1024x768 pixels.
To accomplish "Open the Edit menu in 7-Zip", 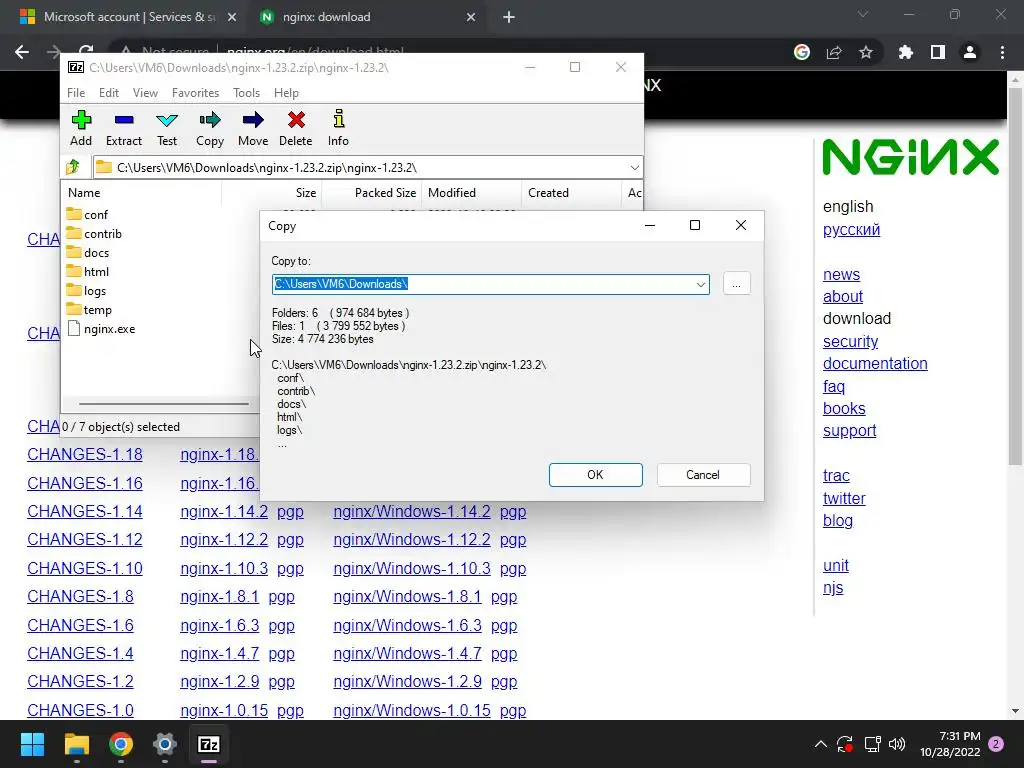I will click(x=108, y=93).
